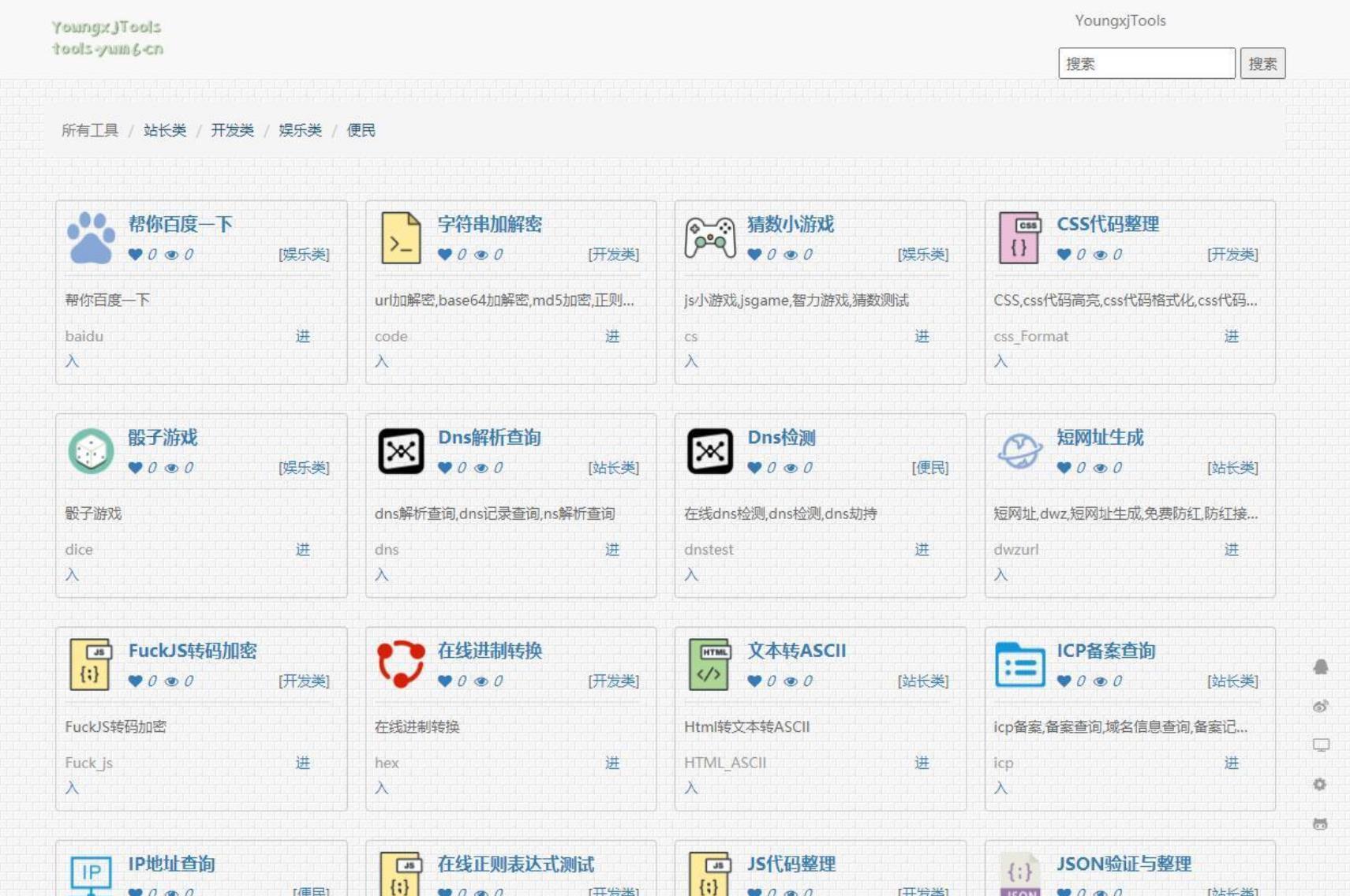
Task: Click 进 link on the dnstest card
Action: (x=922, y=550)
